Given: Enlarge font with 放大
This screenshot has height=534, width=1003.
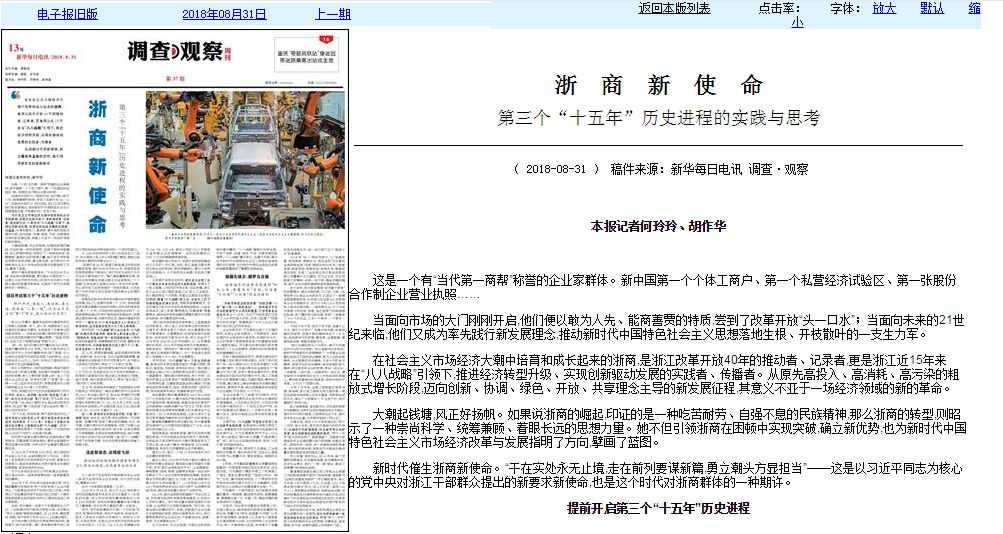Looking at the screenshot, I should click(884, 8).
